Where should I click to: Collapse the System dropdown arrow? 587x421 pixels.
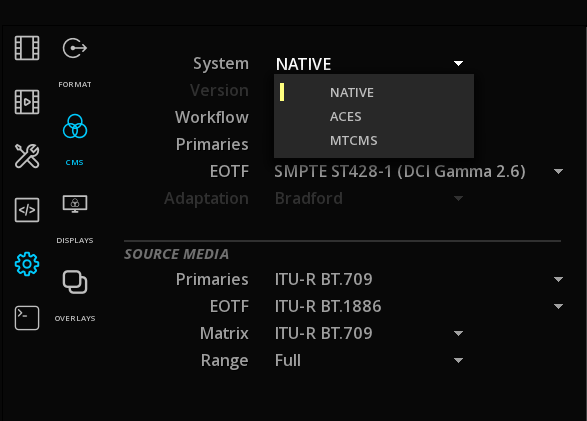click(x=458, y=63)
